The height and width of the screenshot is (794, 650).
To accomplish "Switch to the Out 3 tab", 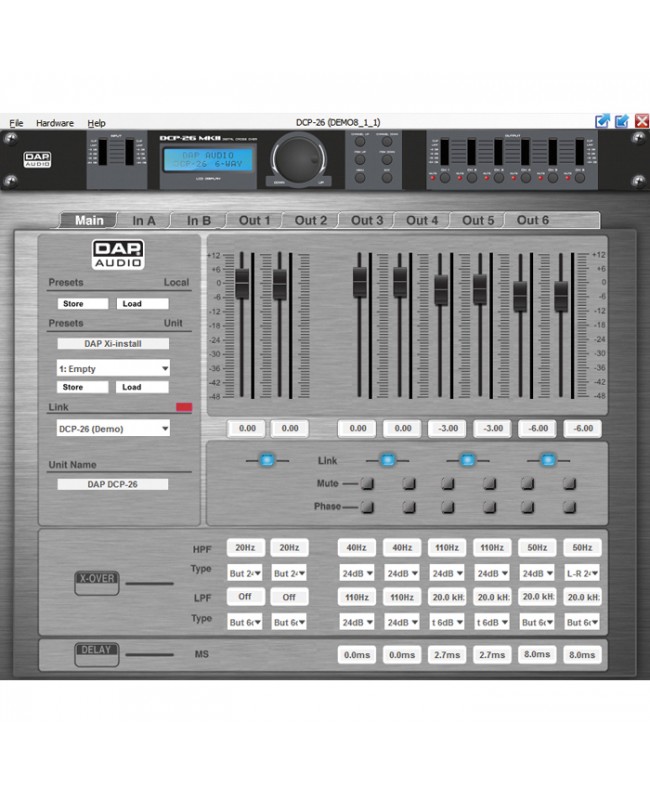I will [x=367, y=221].
